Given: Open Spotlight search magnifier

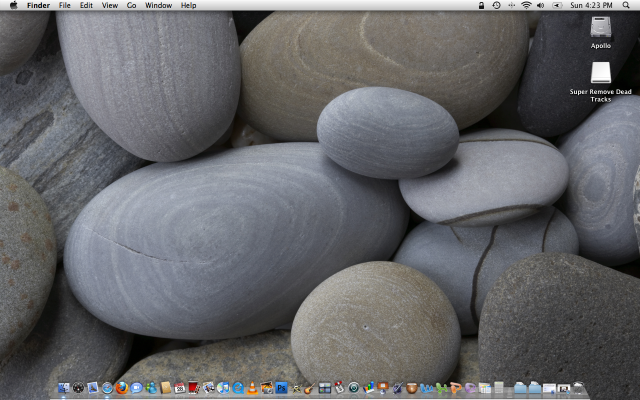Looking at the screenshot, I should 627,6.
